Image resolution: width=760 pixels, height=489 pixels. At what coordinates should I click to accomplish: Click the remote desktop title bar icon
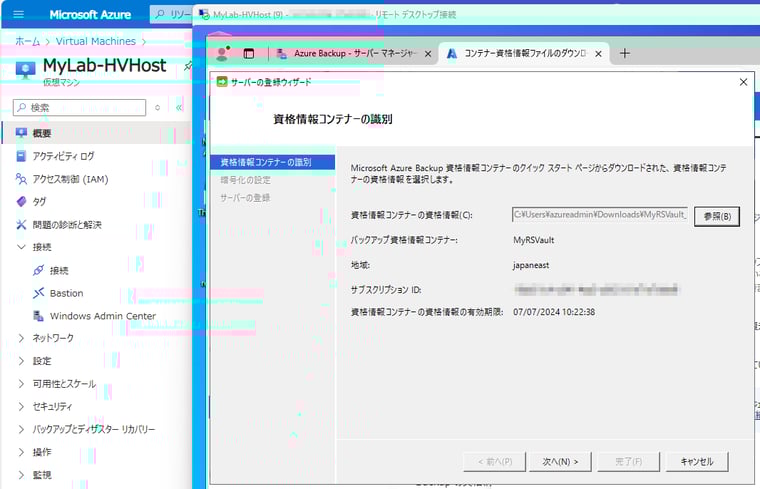pyautogui.click(x=205, y=14)
